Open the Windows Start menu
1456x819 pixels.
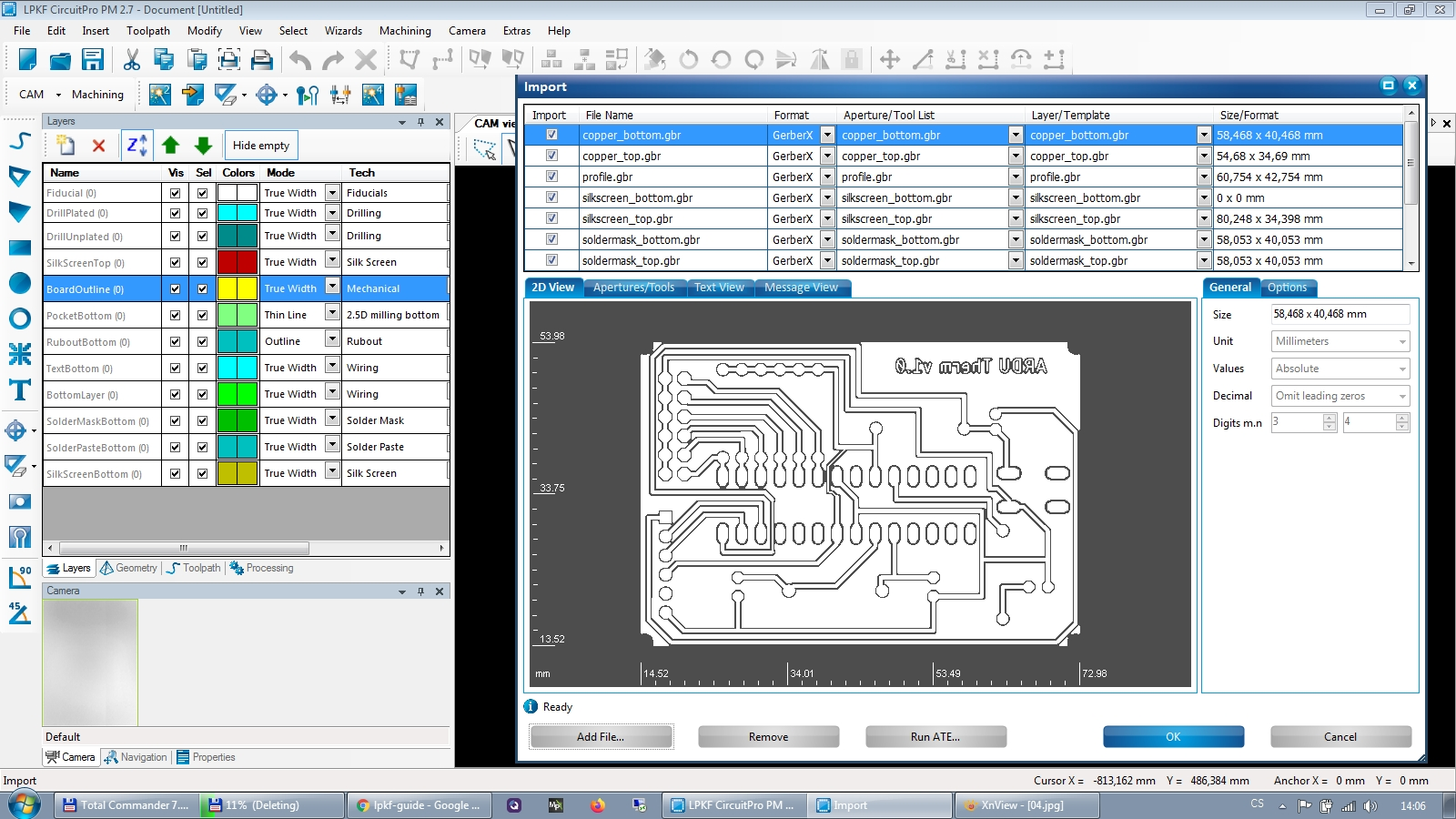[x=25, y=804]
